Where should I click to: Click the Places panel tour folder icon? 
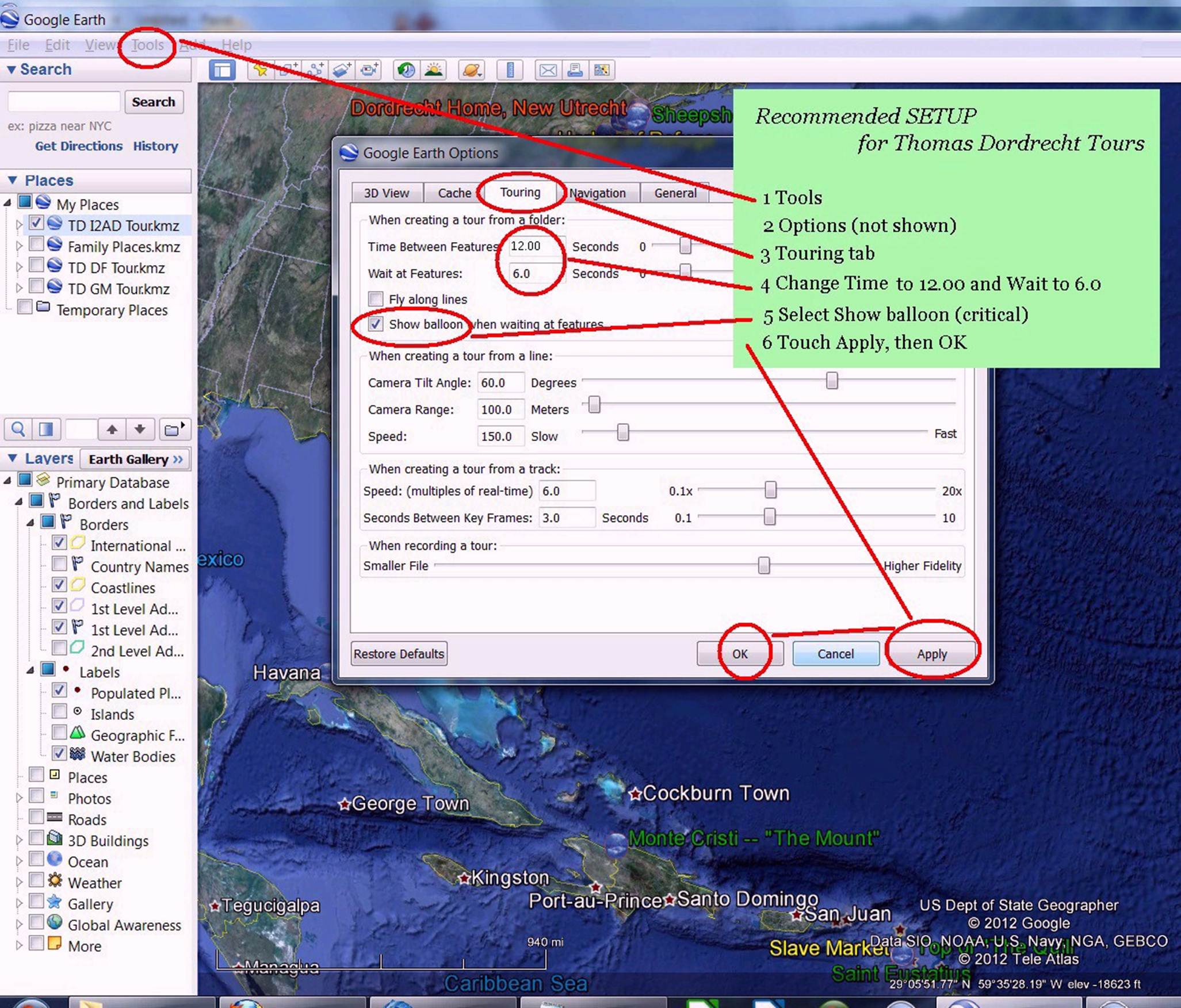point(174,429)
